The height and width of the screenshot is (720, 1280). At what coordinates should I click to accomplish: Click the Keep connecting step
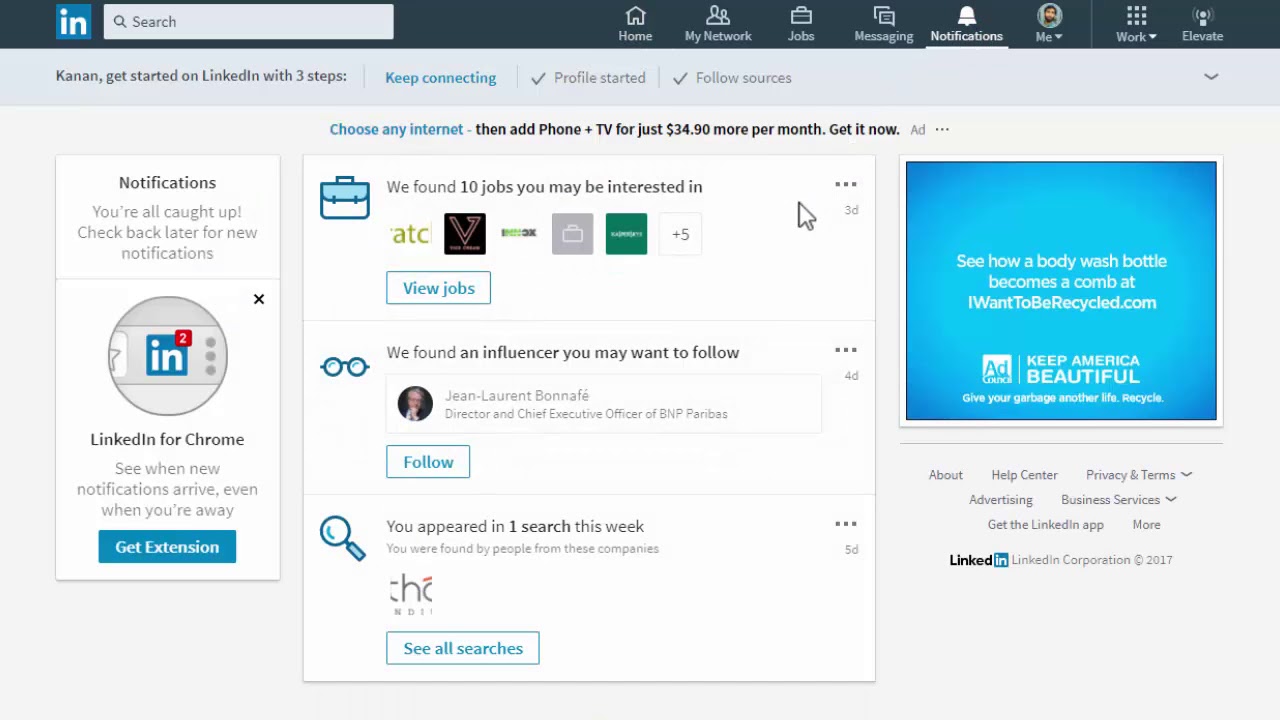(x=440, y=78)
